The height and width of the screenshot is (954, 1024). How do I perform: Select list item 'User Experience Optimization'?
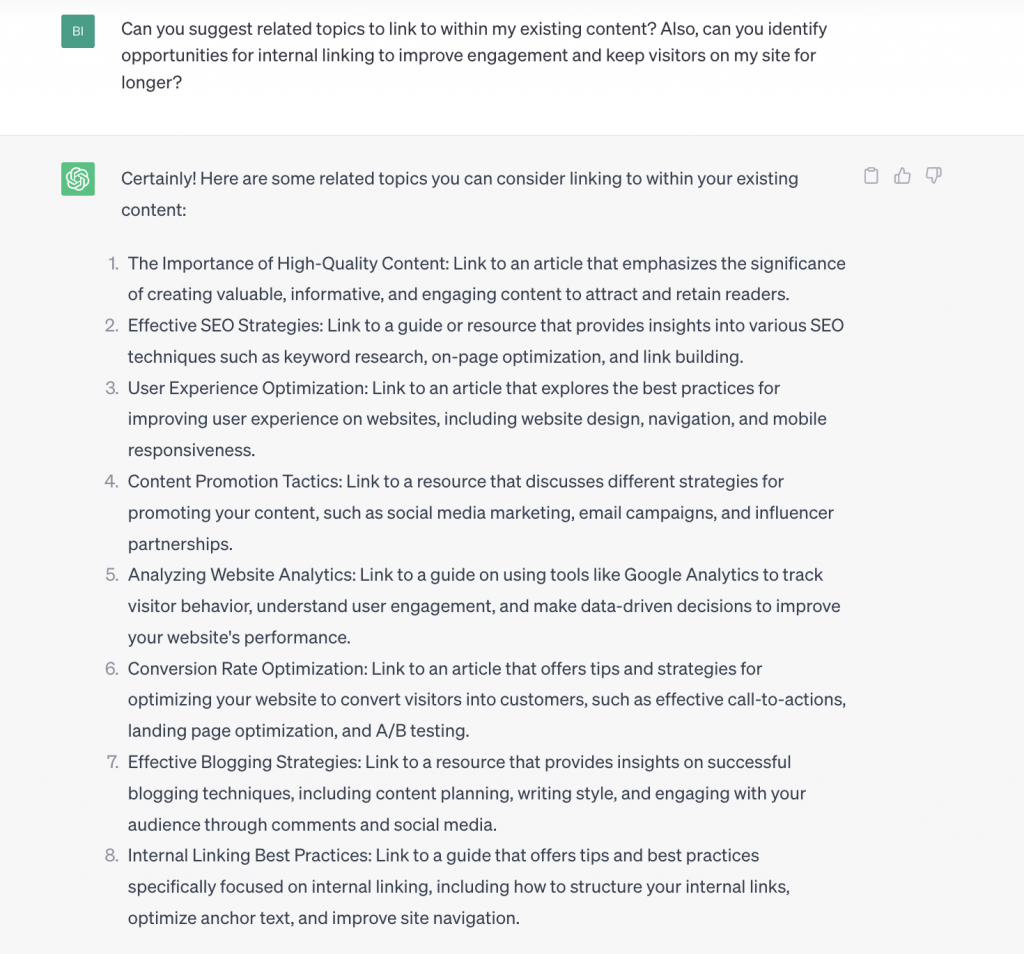(x=477, y=419)
